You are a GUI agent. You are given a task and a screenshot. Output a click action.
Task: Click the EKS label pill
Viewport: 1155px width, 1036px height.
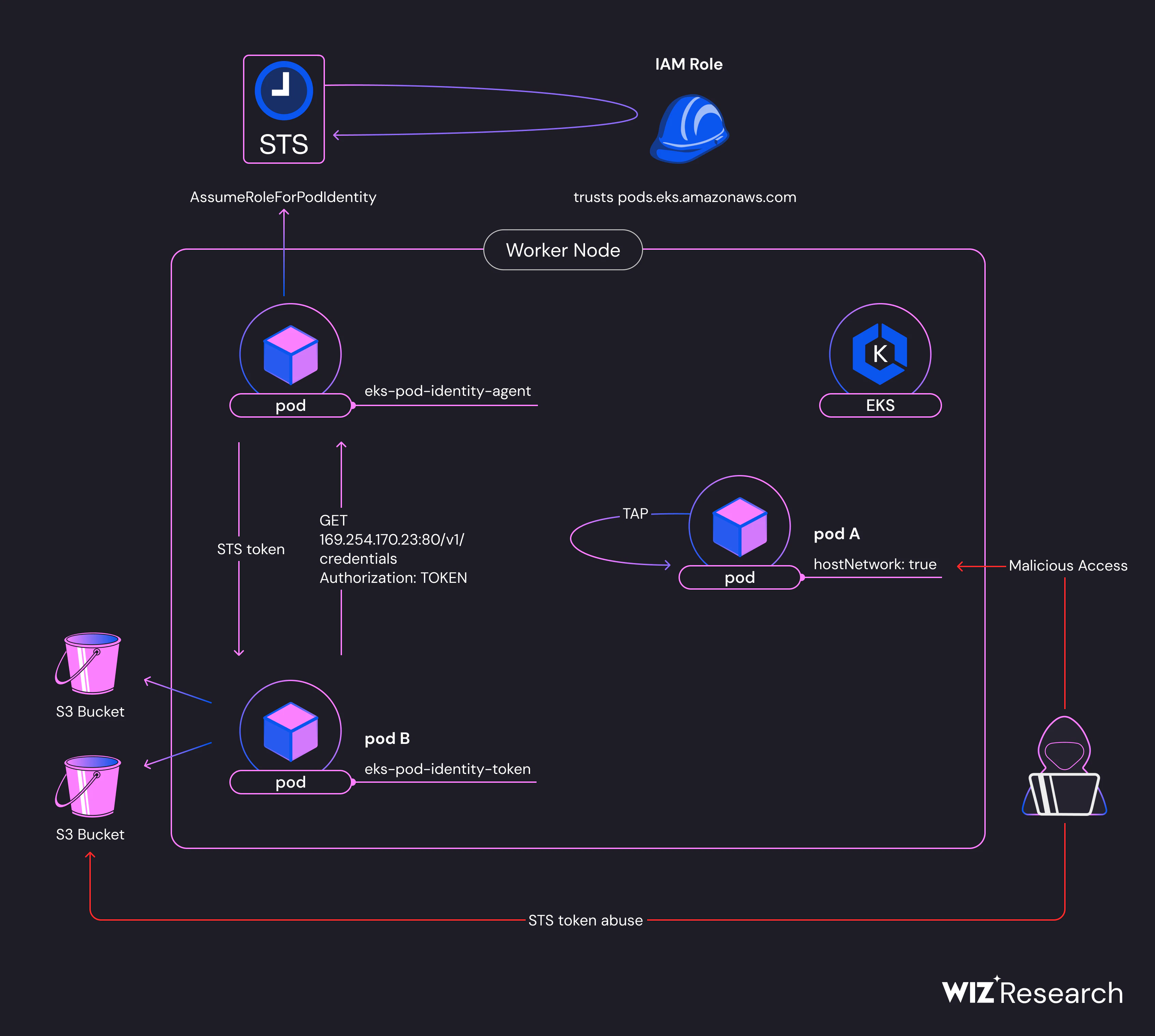coord(880,405)
